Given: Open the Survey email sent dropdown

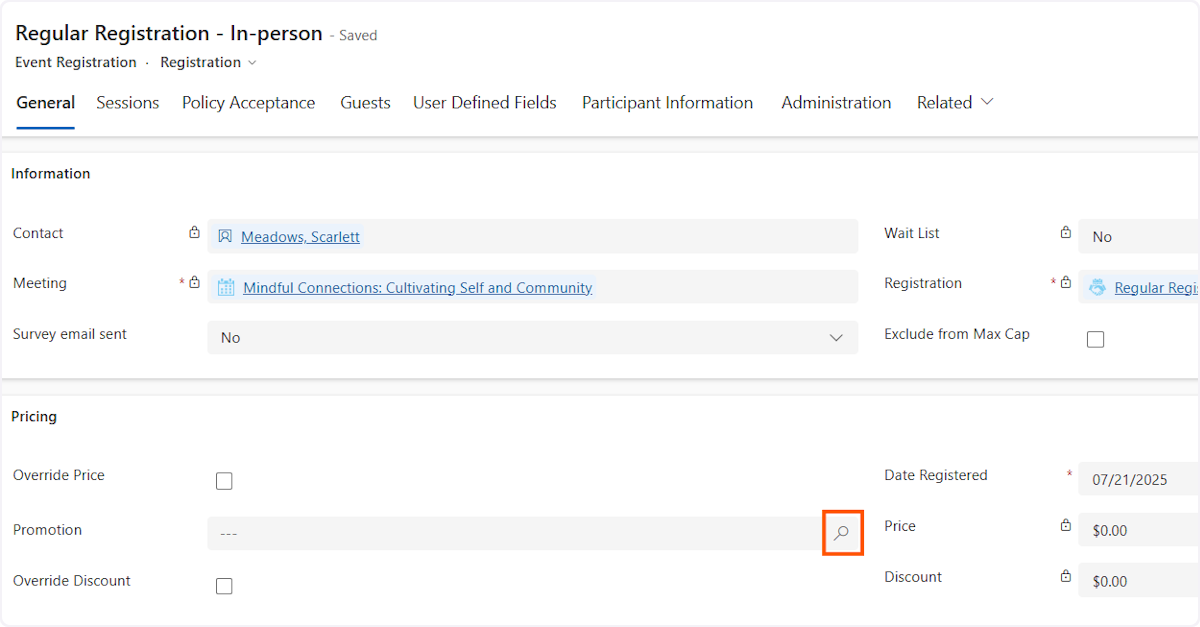Looking at the screenshot, I should point(836,338).
